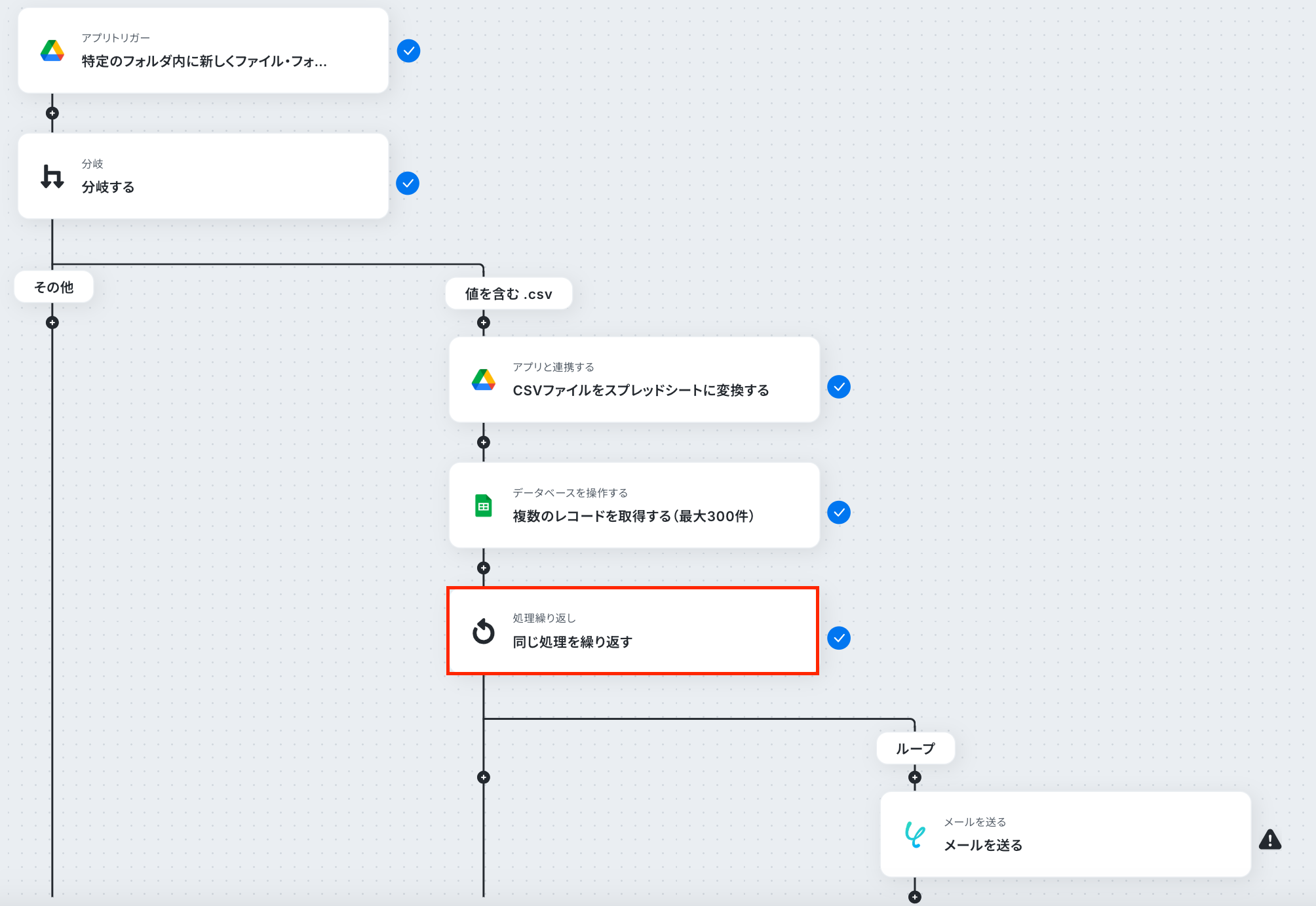
Task: Add step below the trigger card
Action: coord(52,113)
